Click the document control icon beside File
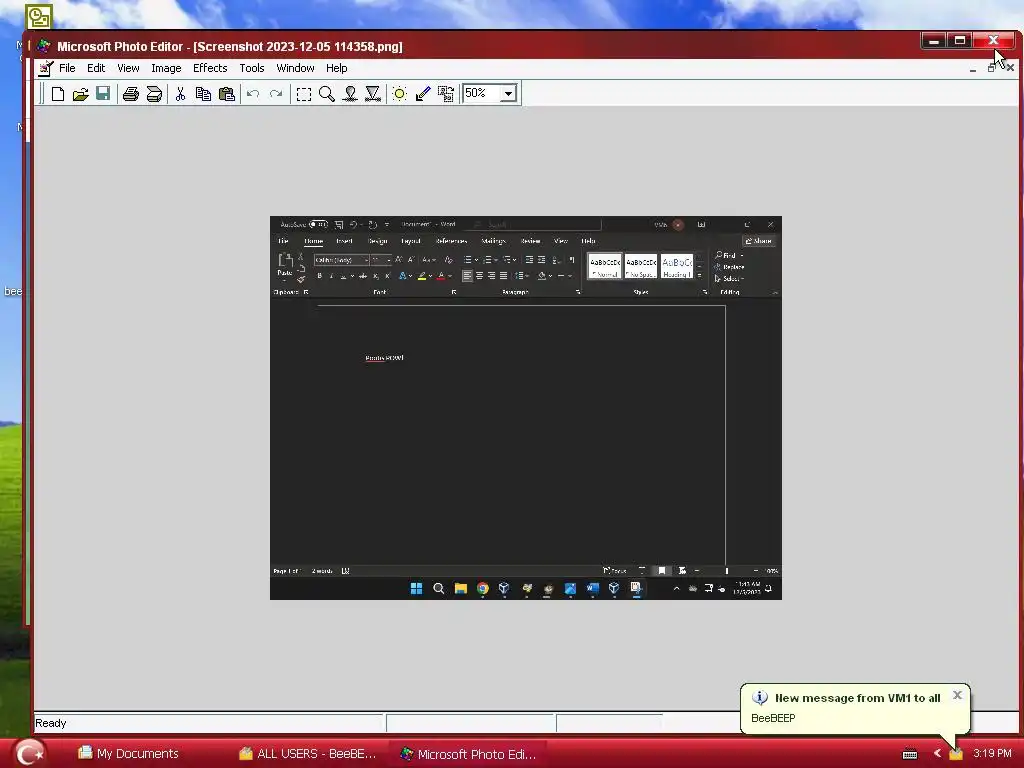The image size is (1024, 768). [44, 68]
